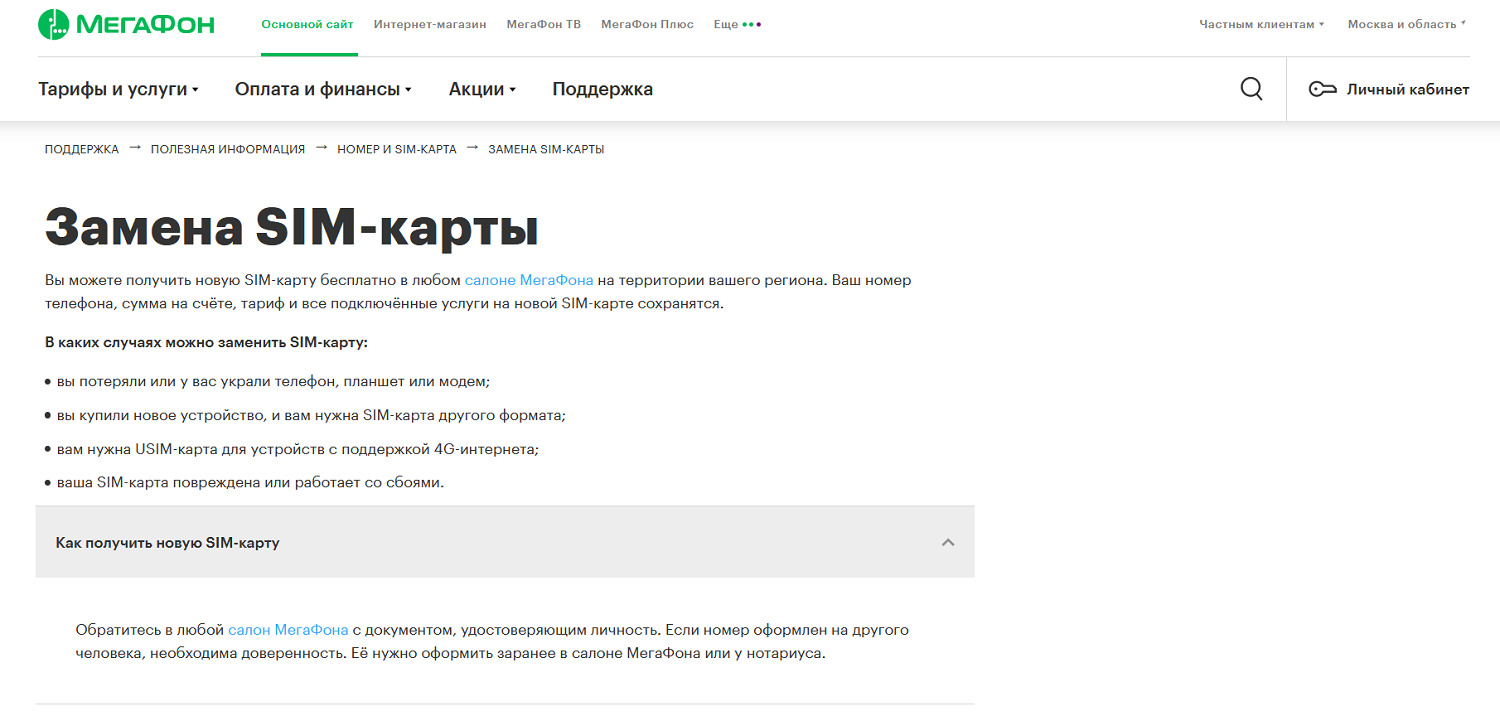The height and width of the screenshot is (716, 1500).
Task: Go to ПОЛЕЗНАЯ ИНФОРМАЦИЯ breadcrumb
Action: pyautogui.click(x=228, y=149)
